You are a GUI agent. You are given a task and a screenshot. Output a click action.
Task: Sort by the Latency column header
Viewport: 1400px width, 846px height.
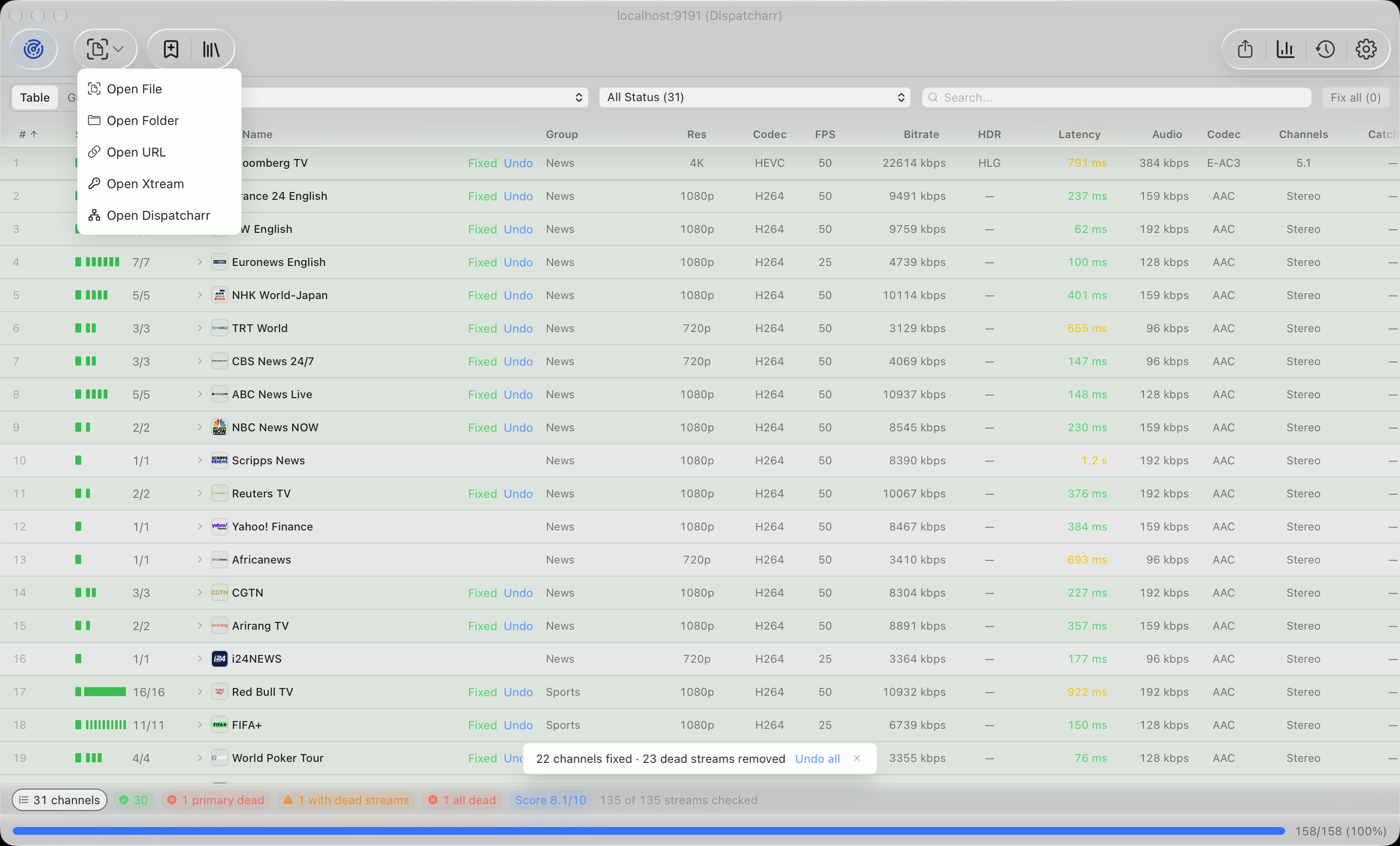click(1079, 134)
